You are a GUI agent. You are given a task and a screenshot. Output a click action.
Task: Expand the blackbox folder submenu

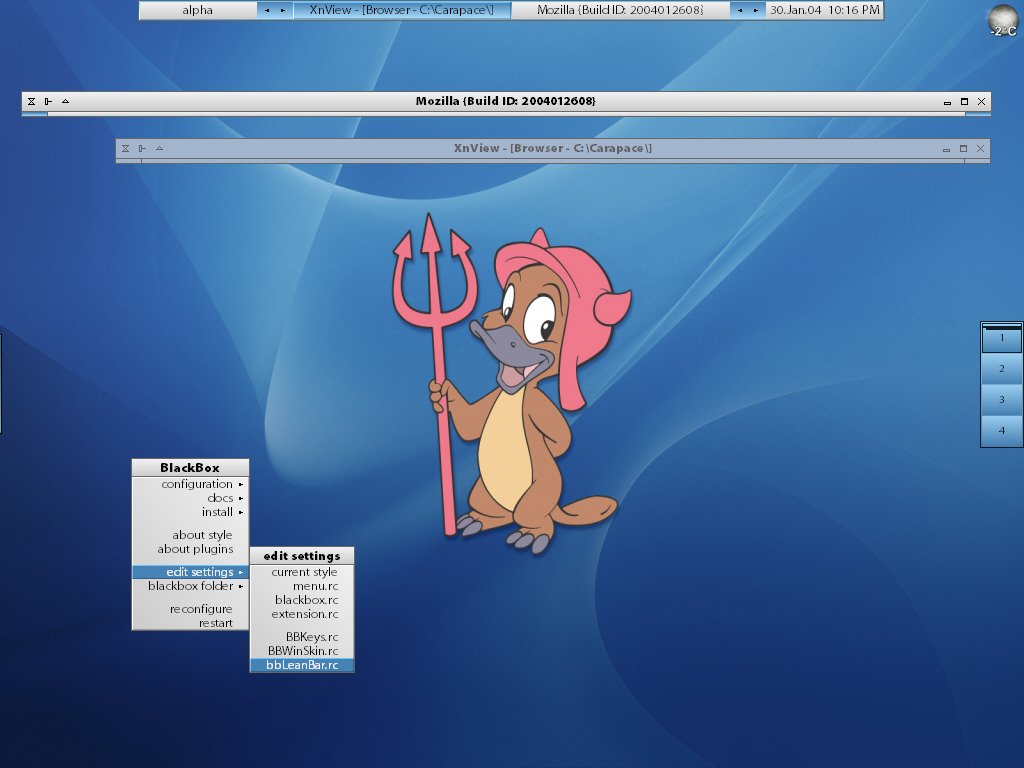click(x=190, y=586)
